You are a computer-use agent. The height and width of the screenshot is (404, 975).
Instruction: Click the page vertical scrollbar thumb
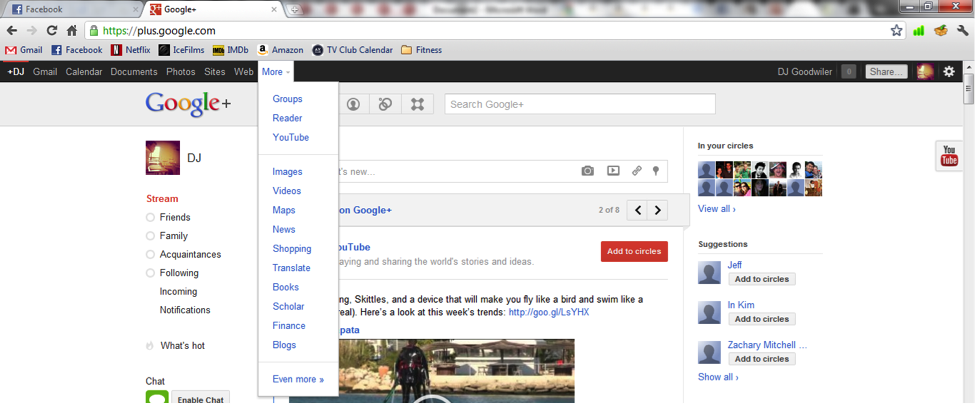[x=968, y=88]
